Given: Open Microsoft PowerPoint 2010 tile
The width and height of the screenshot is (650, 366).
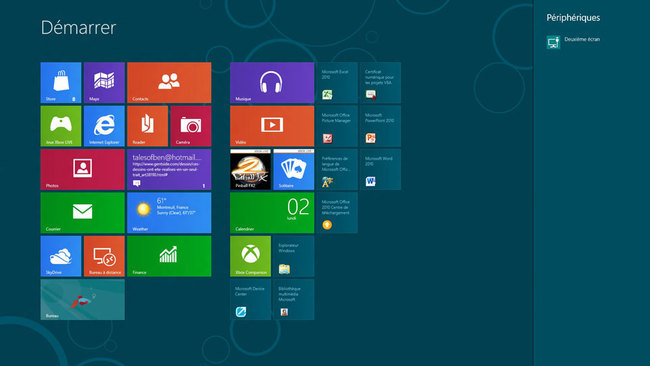Looking at the screenshot, I should [381, 126].
